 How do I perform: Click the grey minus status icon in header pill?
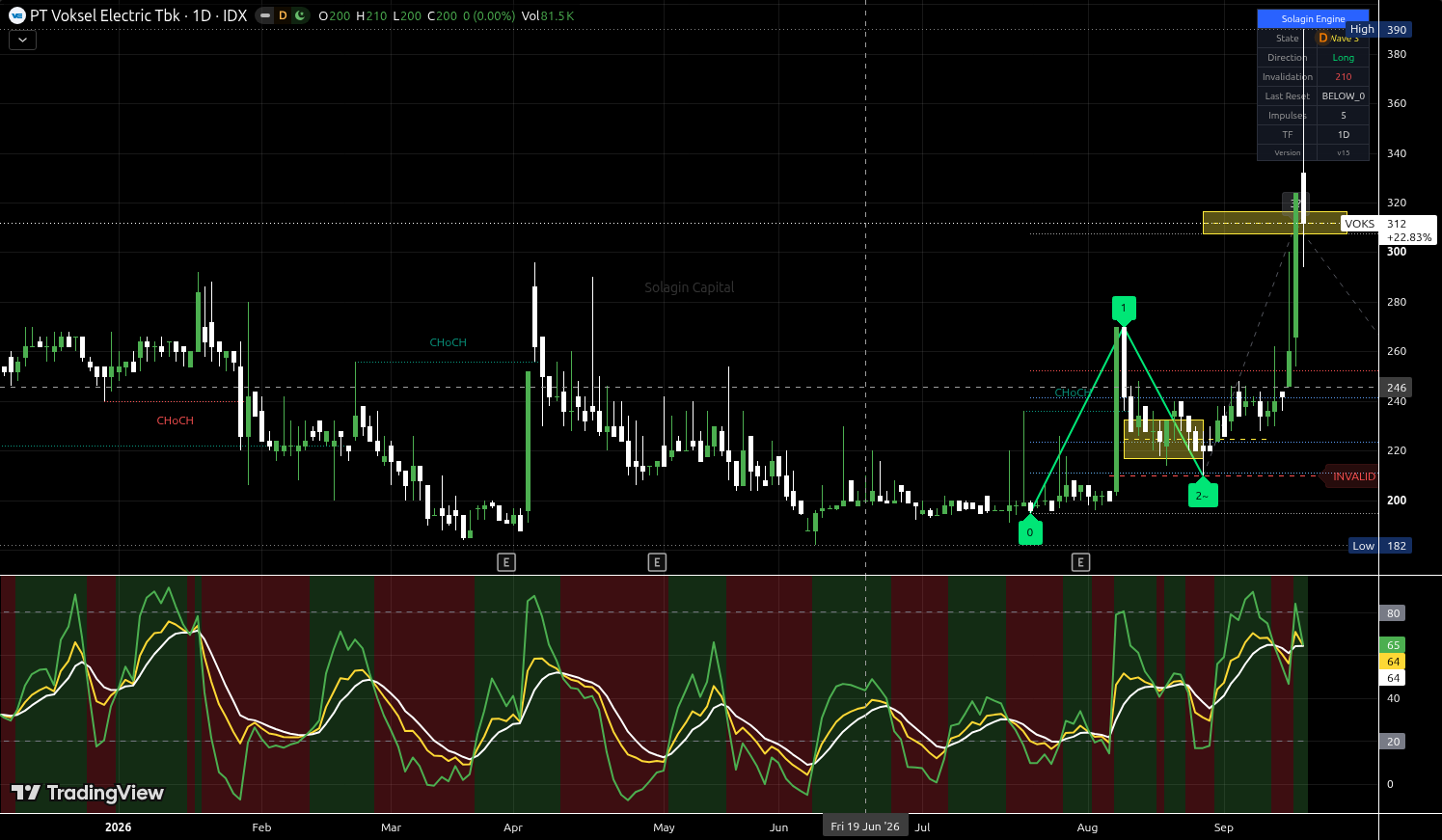click(x=264, y=15)
